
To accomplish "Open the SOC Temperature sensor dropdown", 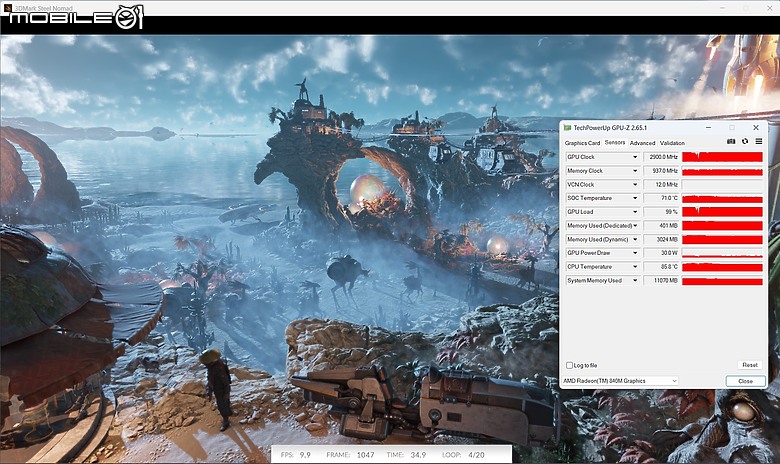I will [x=635, y=198].
